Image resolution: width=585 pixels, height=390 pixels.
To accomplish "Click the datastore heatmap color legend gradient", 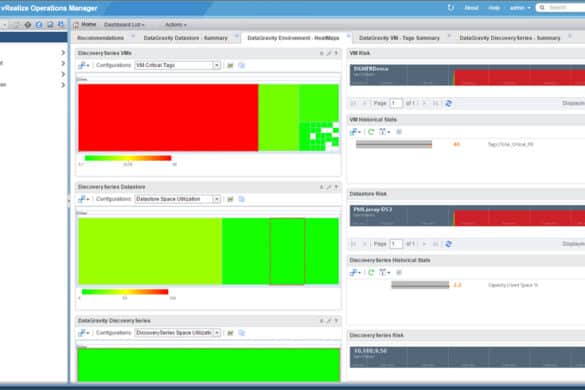I will (125, 292).
